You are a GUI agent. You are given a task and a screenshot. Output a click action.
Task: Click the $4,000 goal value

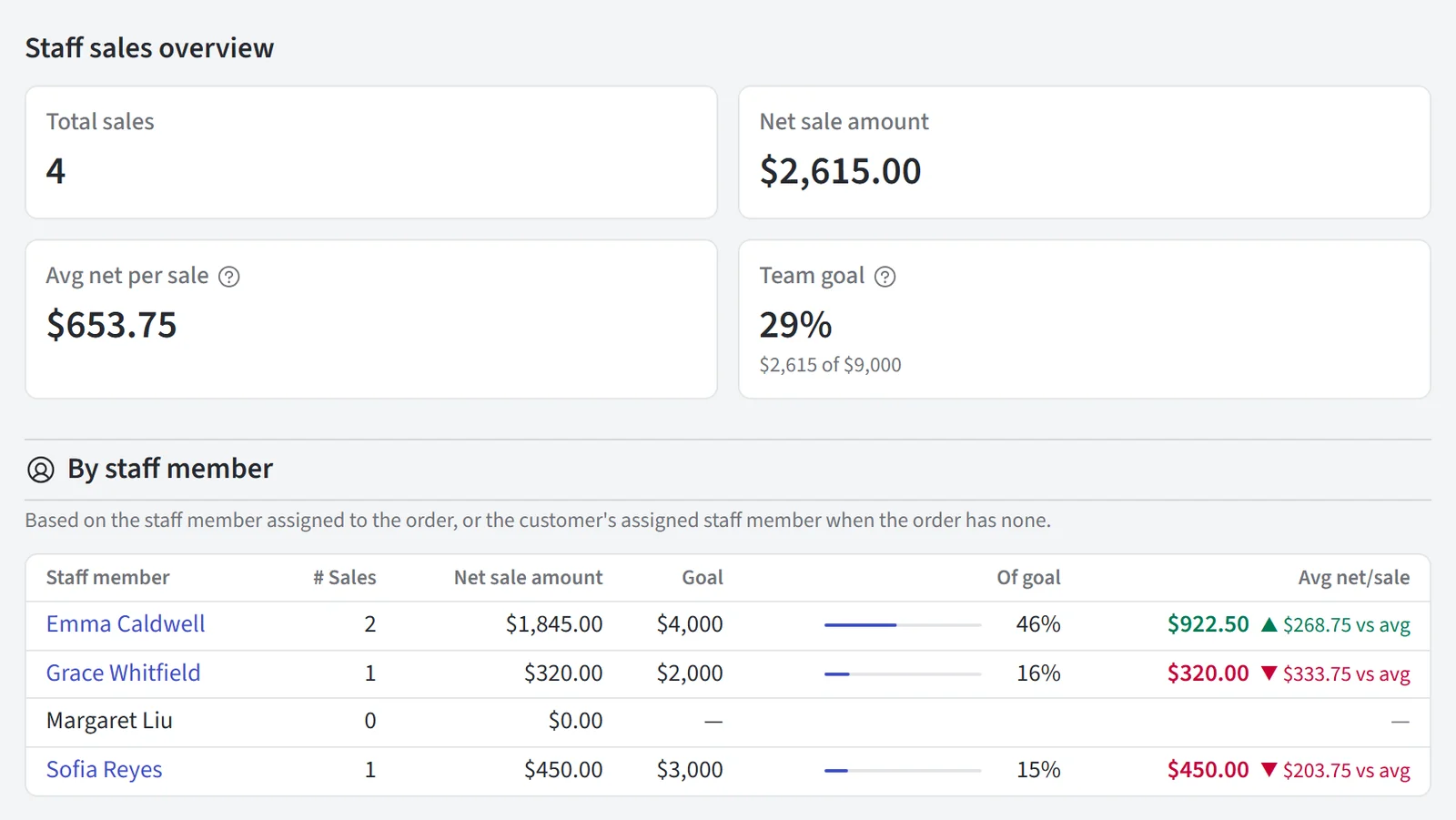[690, 624]
